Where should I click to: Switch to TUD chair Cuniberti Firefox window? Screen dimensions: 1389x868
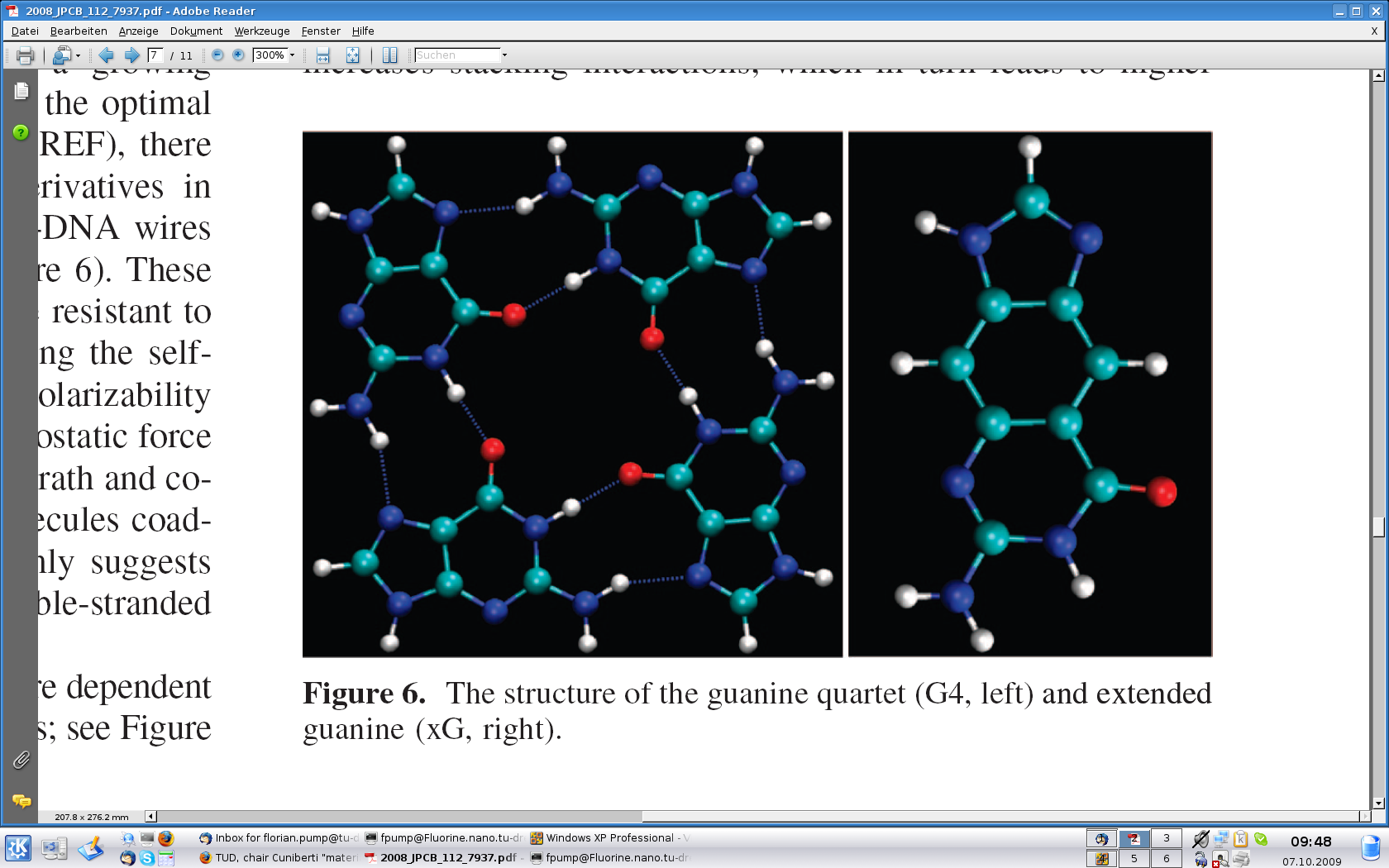[x=279, y=858]
